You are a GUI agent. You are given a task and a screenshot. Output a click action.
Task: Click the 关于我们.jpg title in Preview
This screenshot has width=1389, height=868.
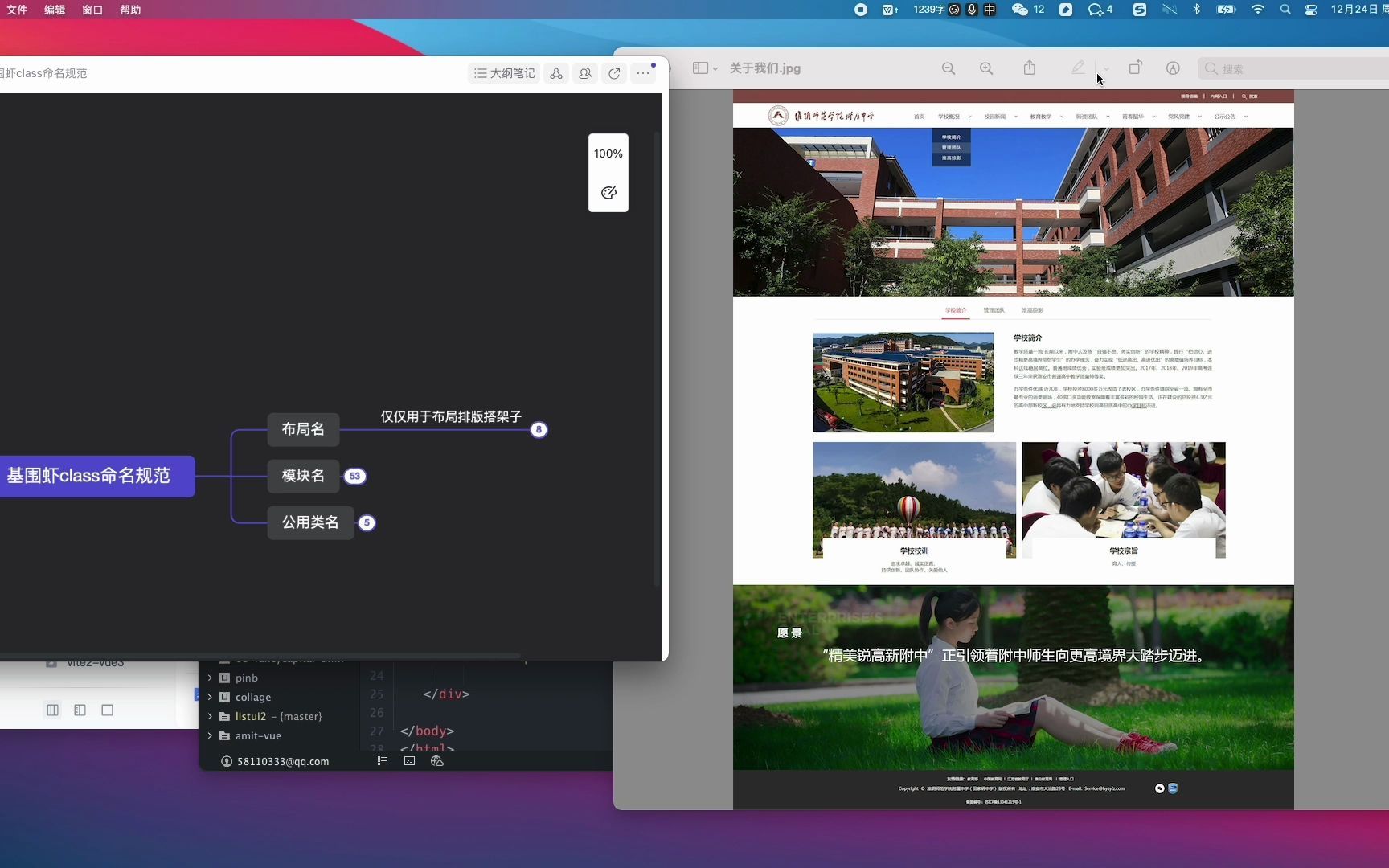(x=764, y=68)
